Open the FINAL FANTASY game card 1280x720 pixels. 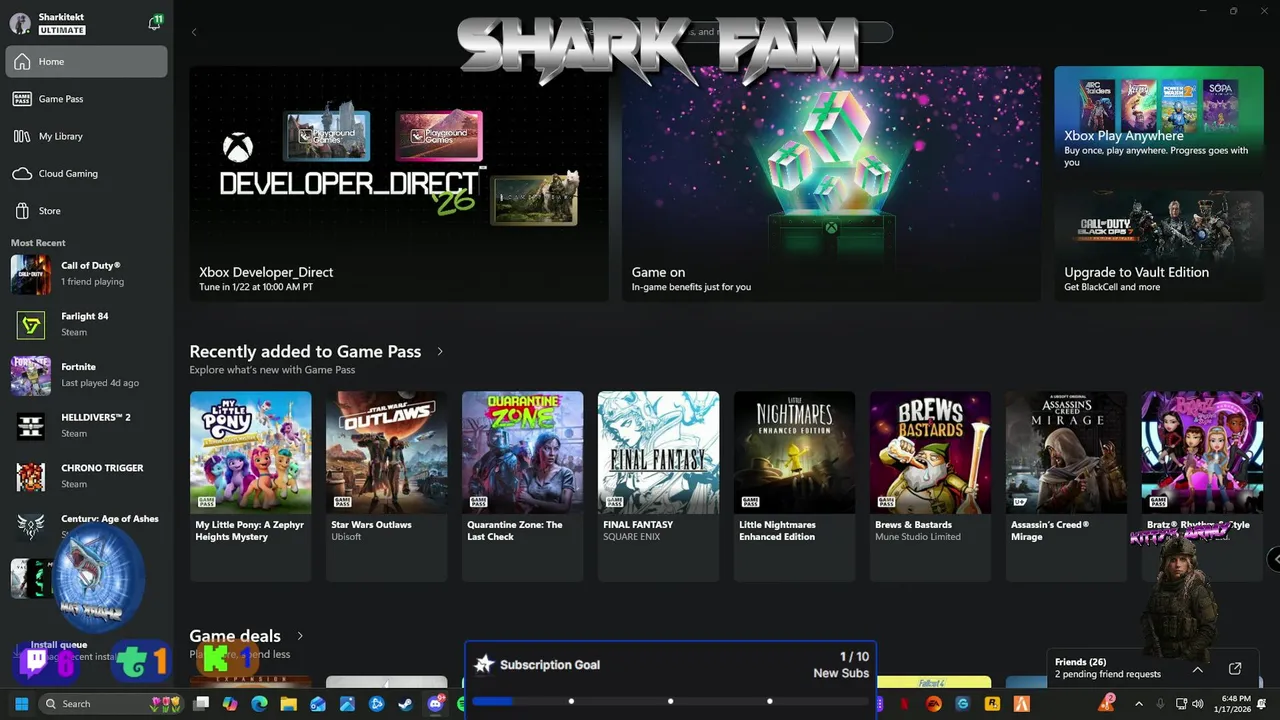659,486
